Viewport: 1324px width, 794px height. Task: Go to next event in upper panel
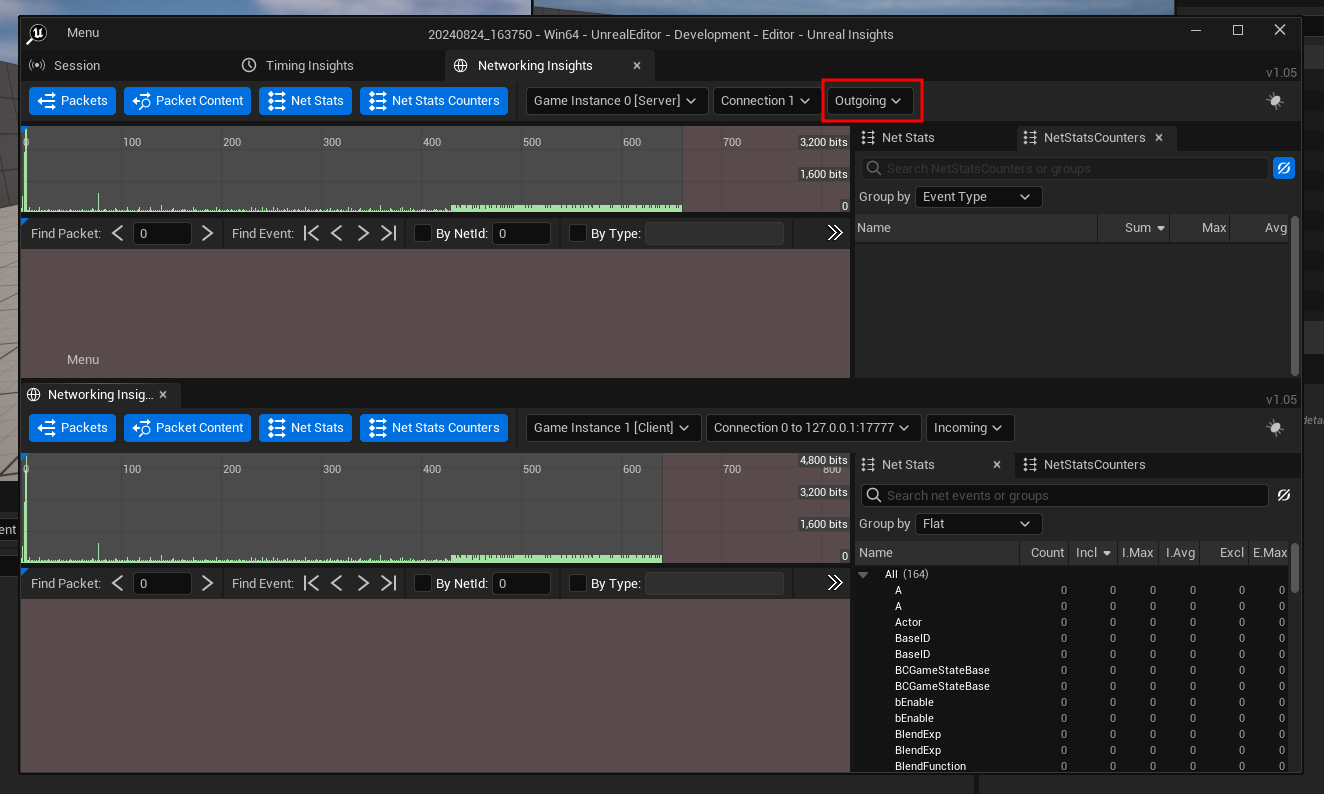tap(363, 234)
